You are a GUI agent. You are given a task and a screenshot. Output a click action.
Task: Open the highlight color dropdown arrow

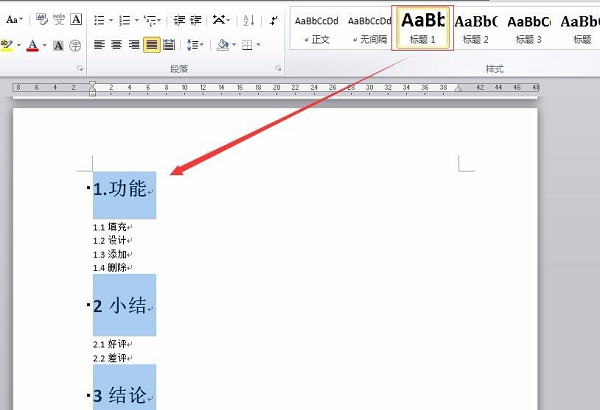tap(18, 46)
